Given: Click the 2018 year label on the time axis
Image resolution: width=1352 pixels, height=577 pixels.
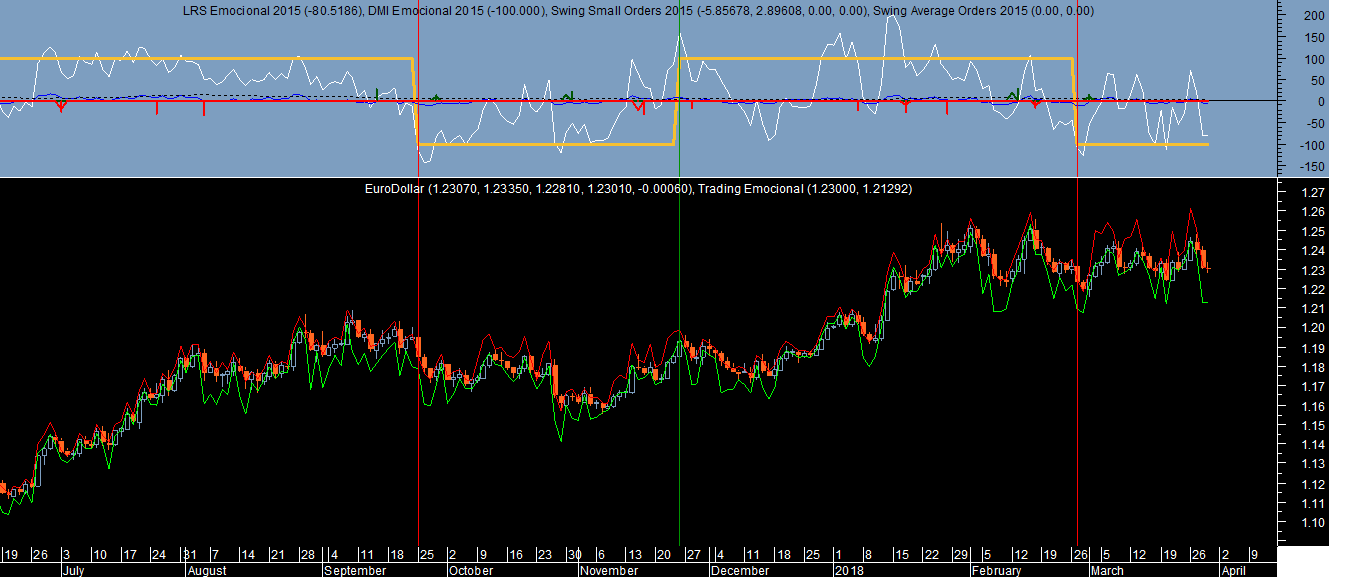Looking at the screenshot, I should pos(848,570).
